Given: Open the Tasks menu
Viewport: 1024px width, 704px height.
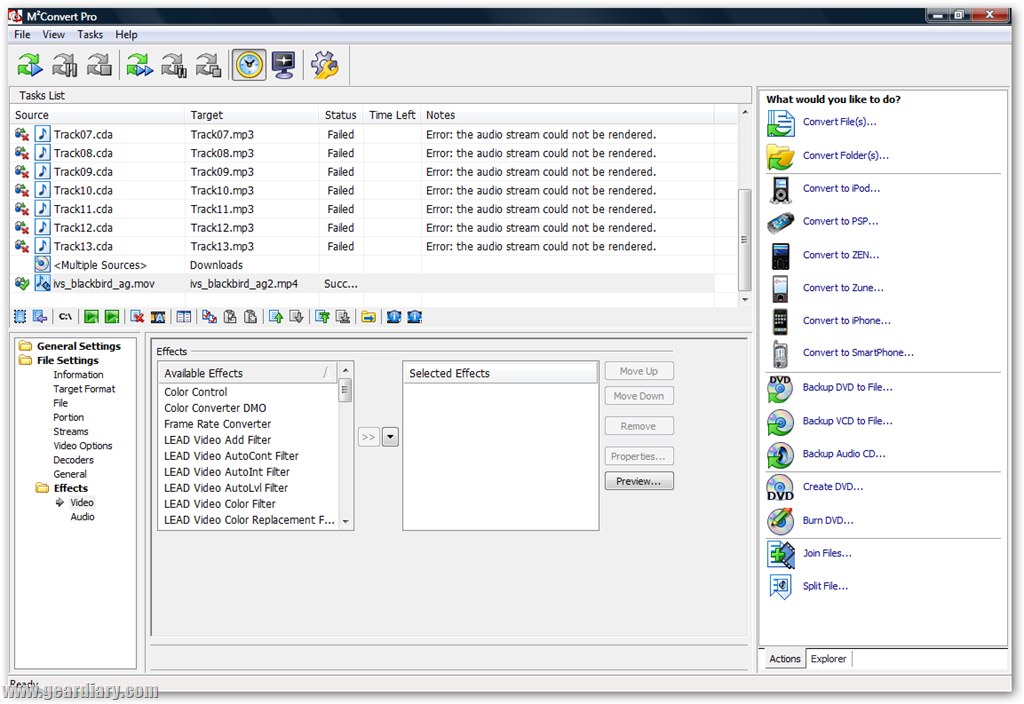Looking at the screenshot, I should tap(89, 35).
